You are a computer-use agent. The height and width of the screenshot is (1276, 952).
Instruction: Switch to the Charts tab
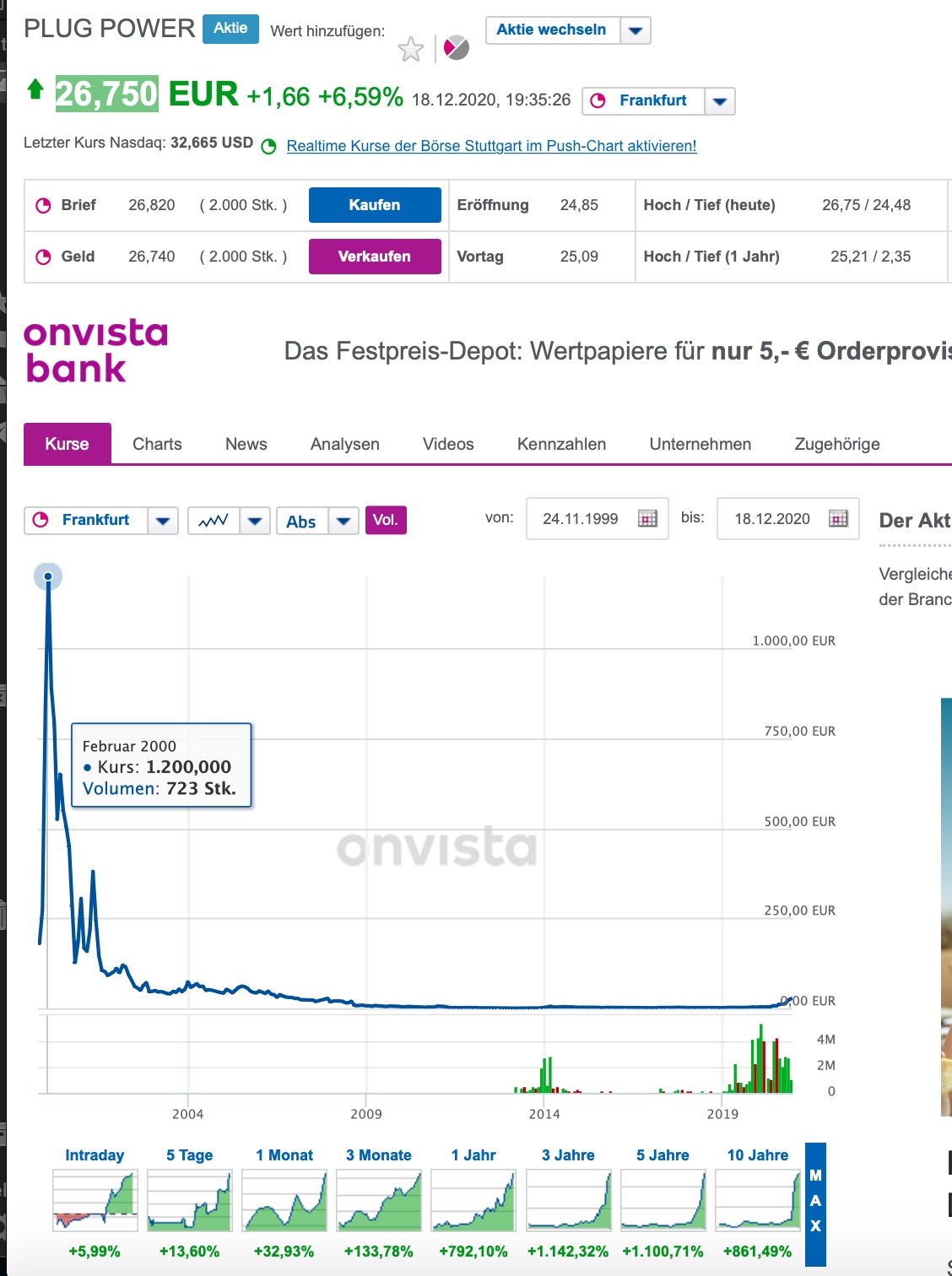click(157, 444)
